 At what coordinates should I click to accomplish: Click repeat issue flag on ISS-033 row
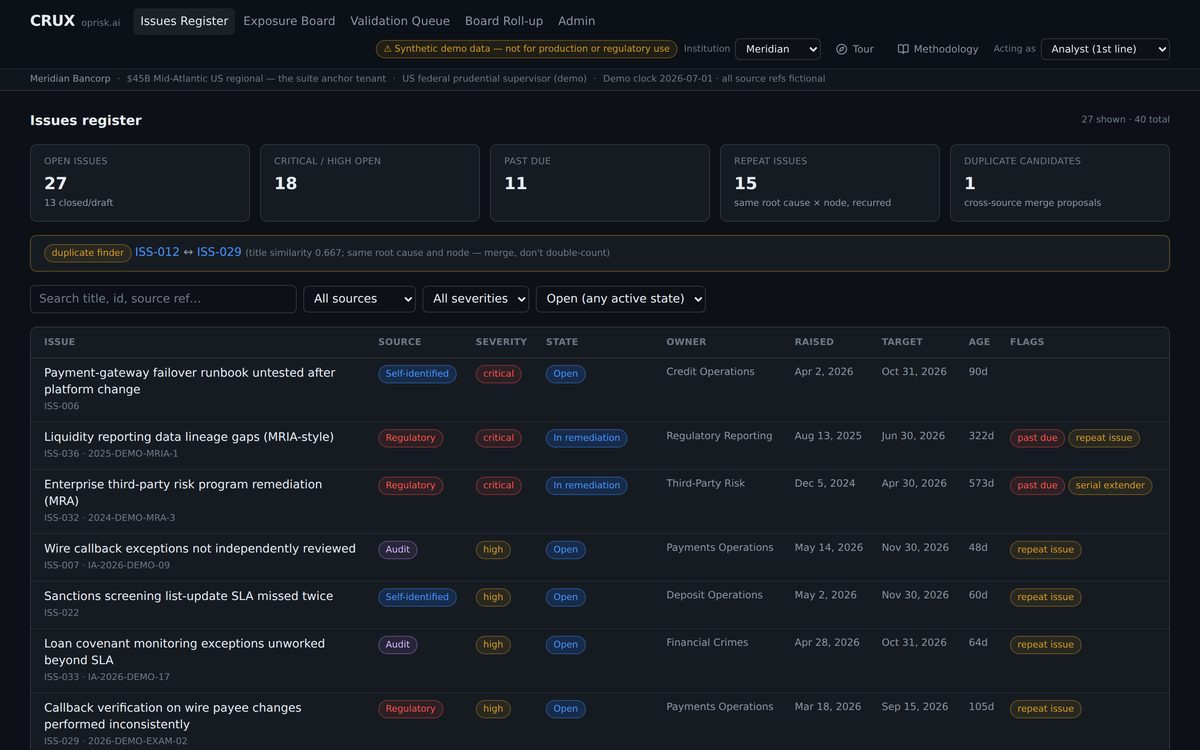1046,645
